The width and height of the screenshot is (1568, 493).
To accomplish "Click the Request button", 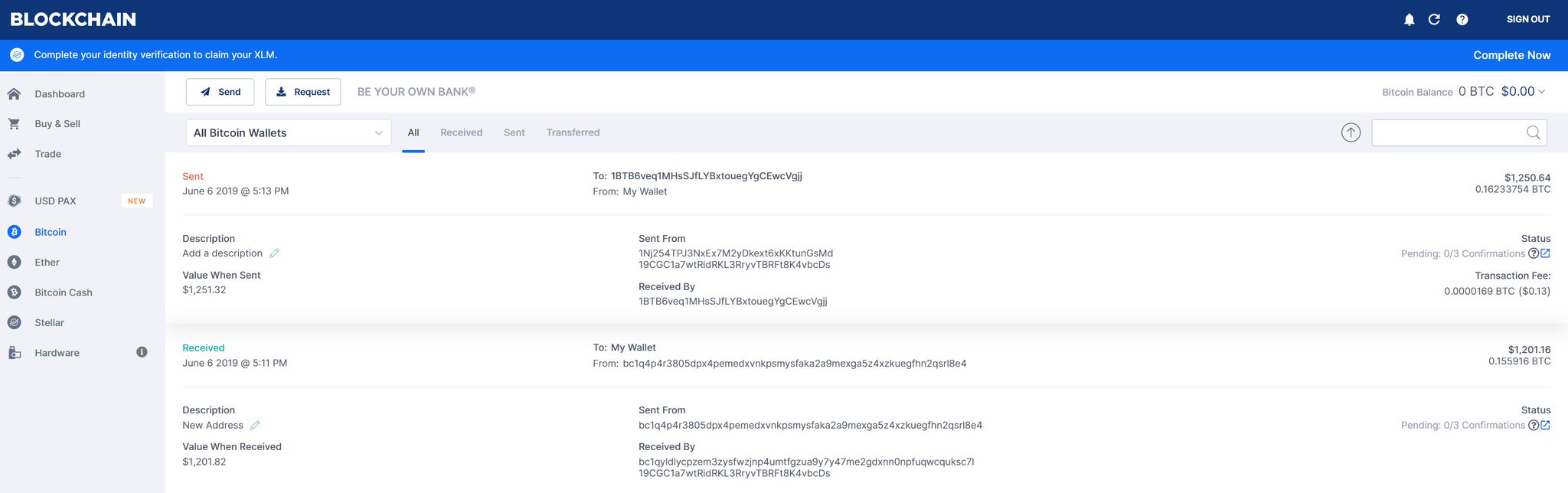I will click(302, 92).
